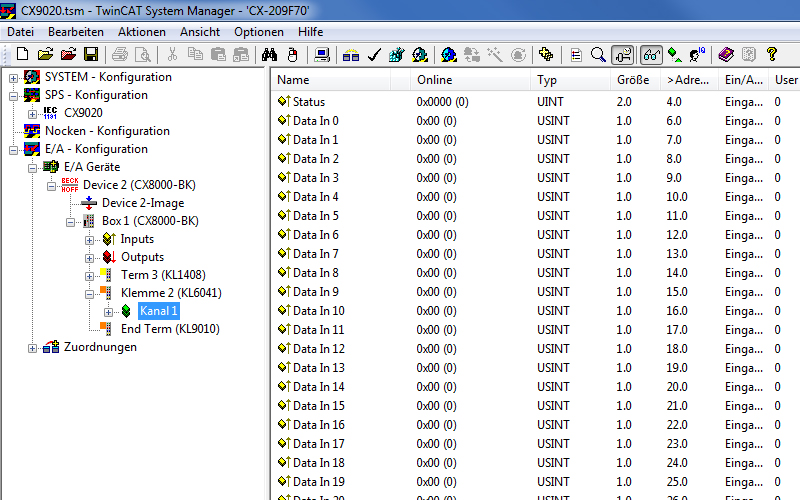Toggle the pressed watch-window toolbar button
Screen dimensions: 800x500
[x=623, y=54]
